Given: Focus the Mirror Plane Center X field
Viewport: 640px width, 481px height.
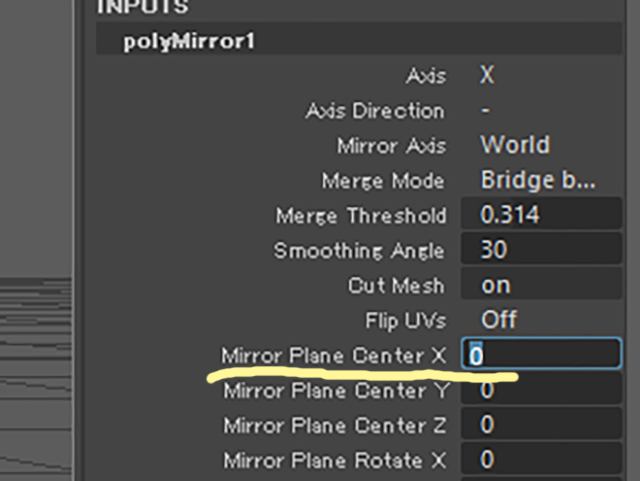Looking at the screenshot, I should [x=542, y=354].
